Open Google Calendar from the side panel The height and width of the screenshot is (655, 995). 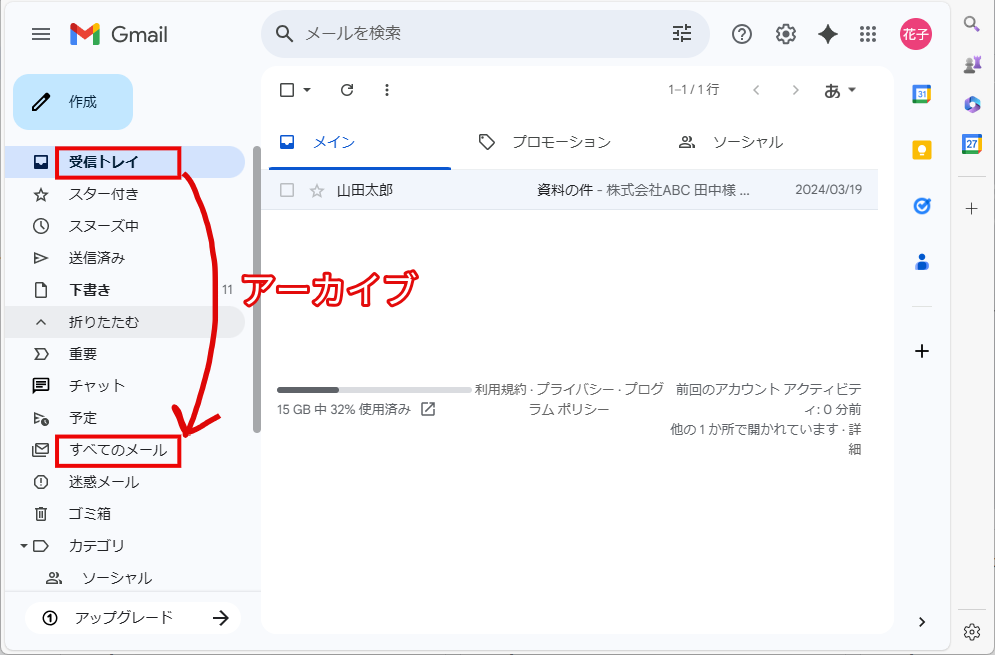pyautogui.click(x=921, y=93)
